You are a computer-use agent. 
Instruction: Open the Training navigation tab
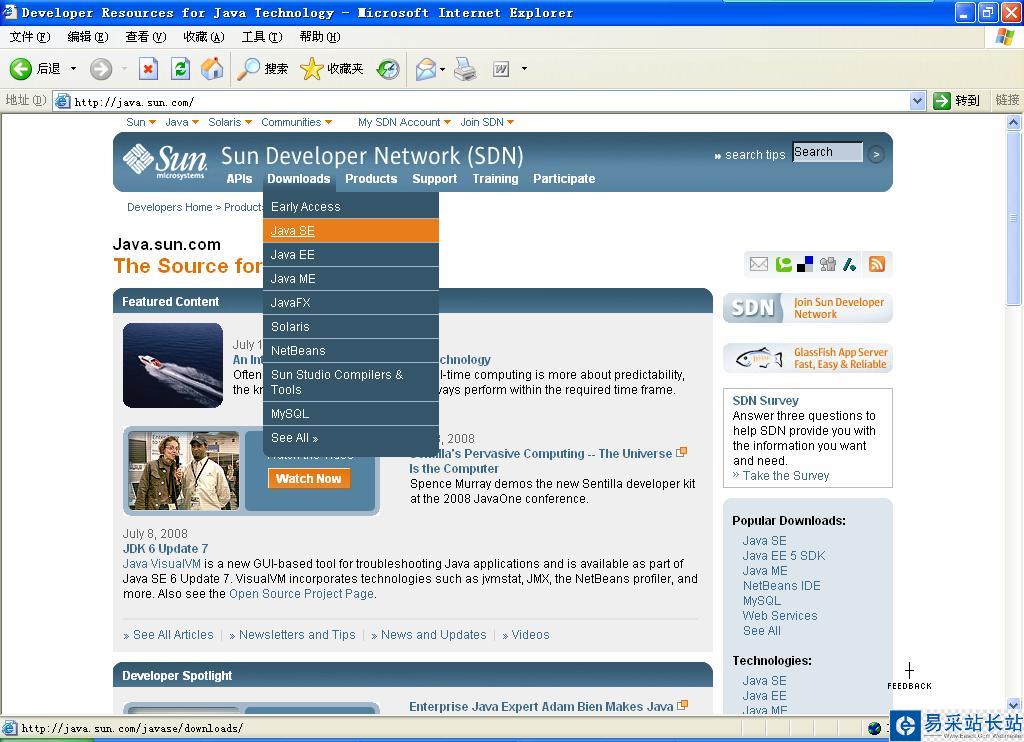pyautogui.click(x=495, y=179)
